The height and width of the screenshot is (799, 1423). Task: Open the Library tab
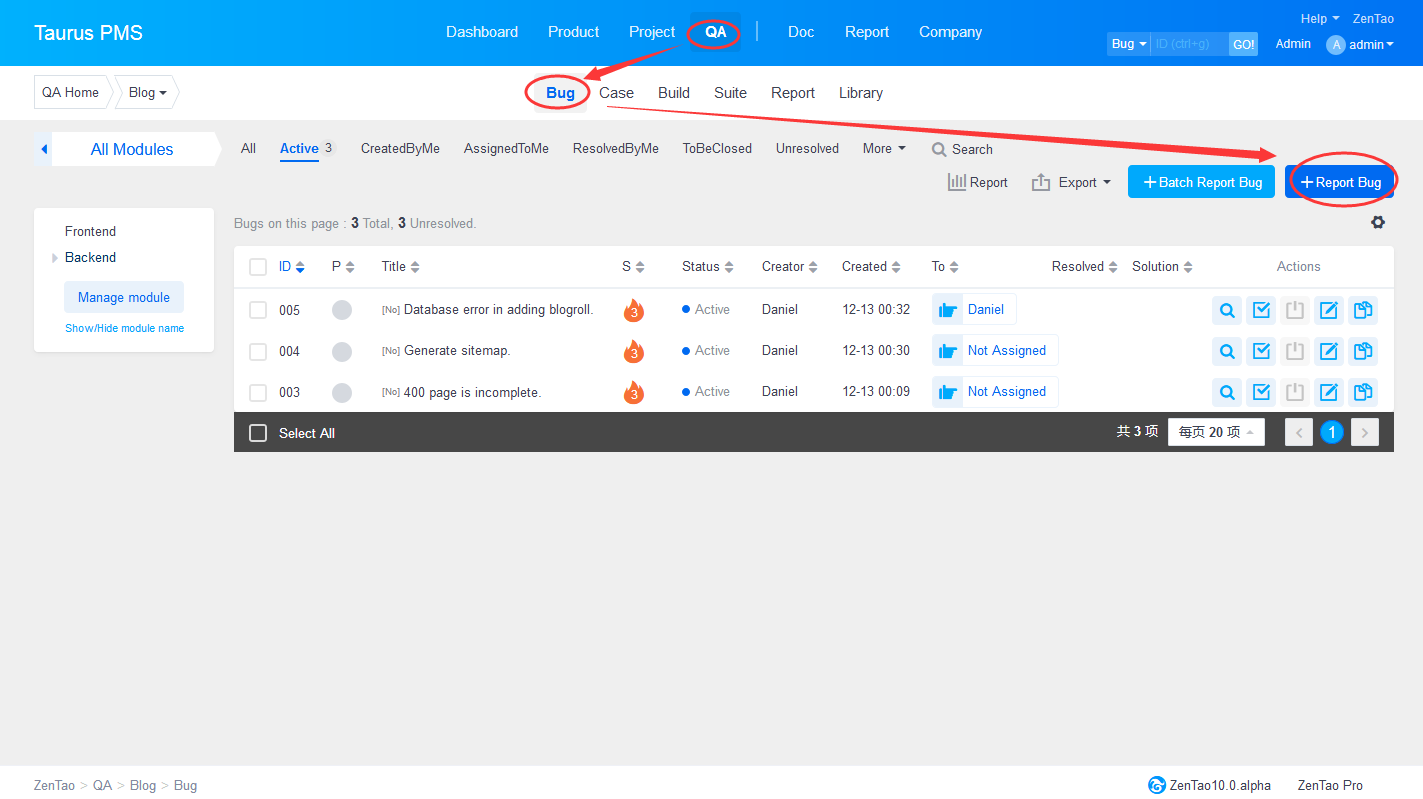(x=861, y=93)
